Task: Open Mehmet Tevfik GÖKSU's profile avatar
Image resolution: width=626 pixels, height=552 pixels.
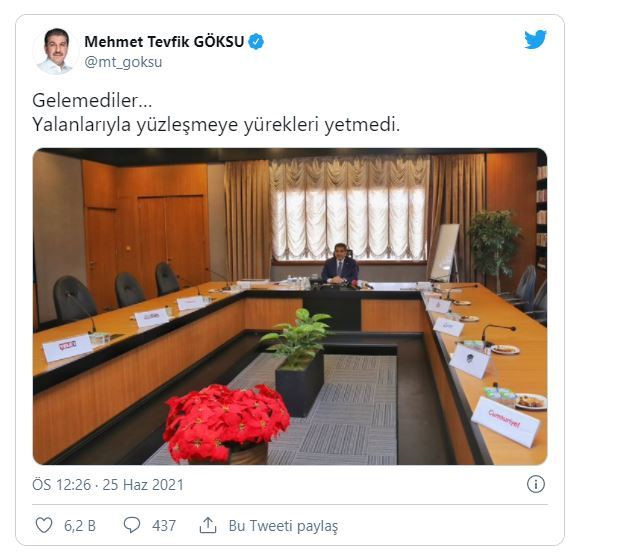Action: tap(56, 51)
